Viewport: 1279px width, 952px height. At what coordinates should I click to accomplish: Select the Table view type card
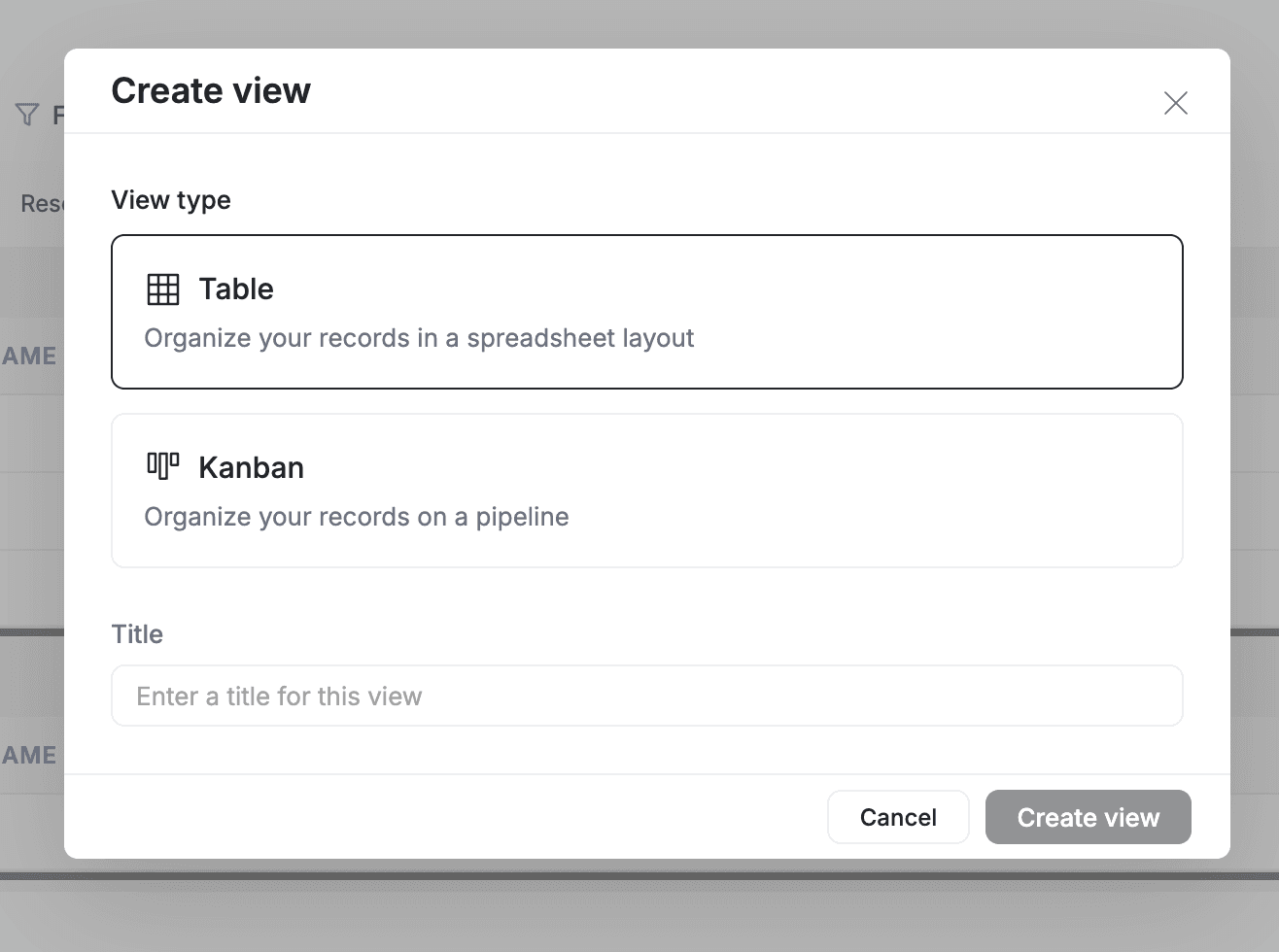tap(646, 312)
